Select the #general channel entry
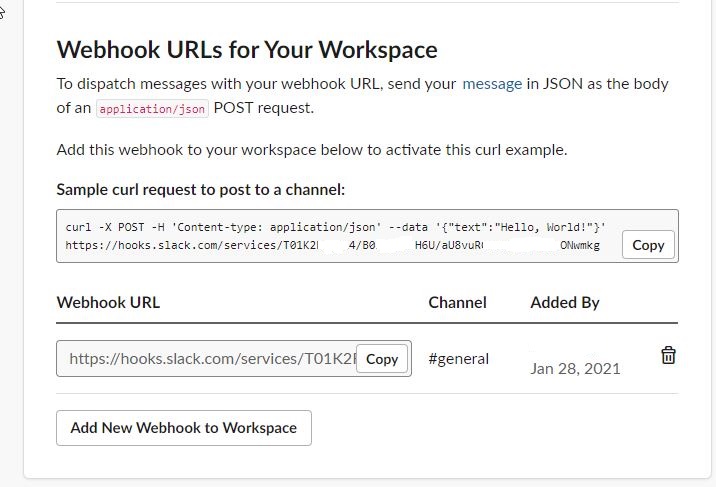 [x=458, y=358]
